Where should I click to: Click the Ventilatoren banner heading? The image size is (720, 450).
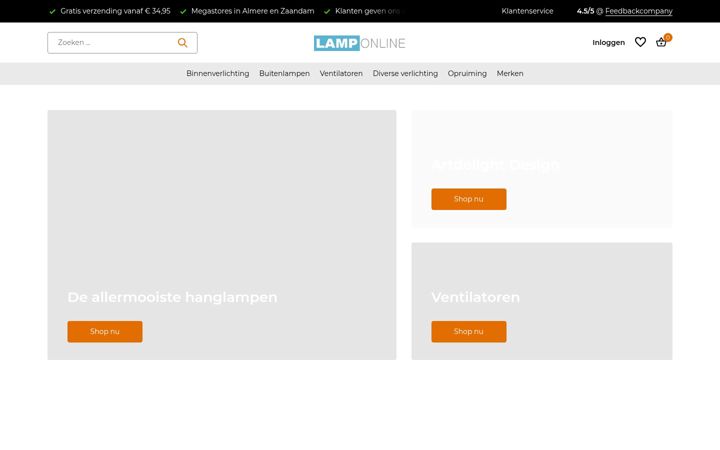(x=475, y=297)
